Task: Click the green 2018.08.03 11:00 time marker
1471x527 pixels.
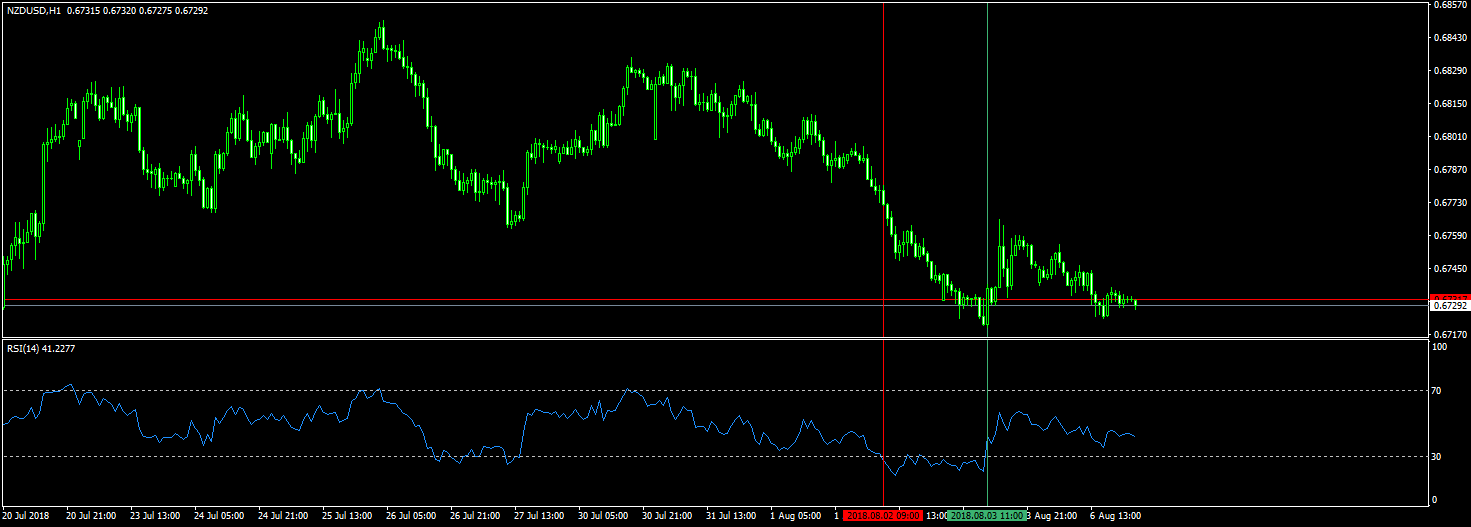Action: point(986,516)
